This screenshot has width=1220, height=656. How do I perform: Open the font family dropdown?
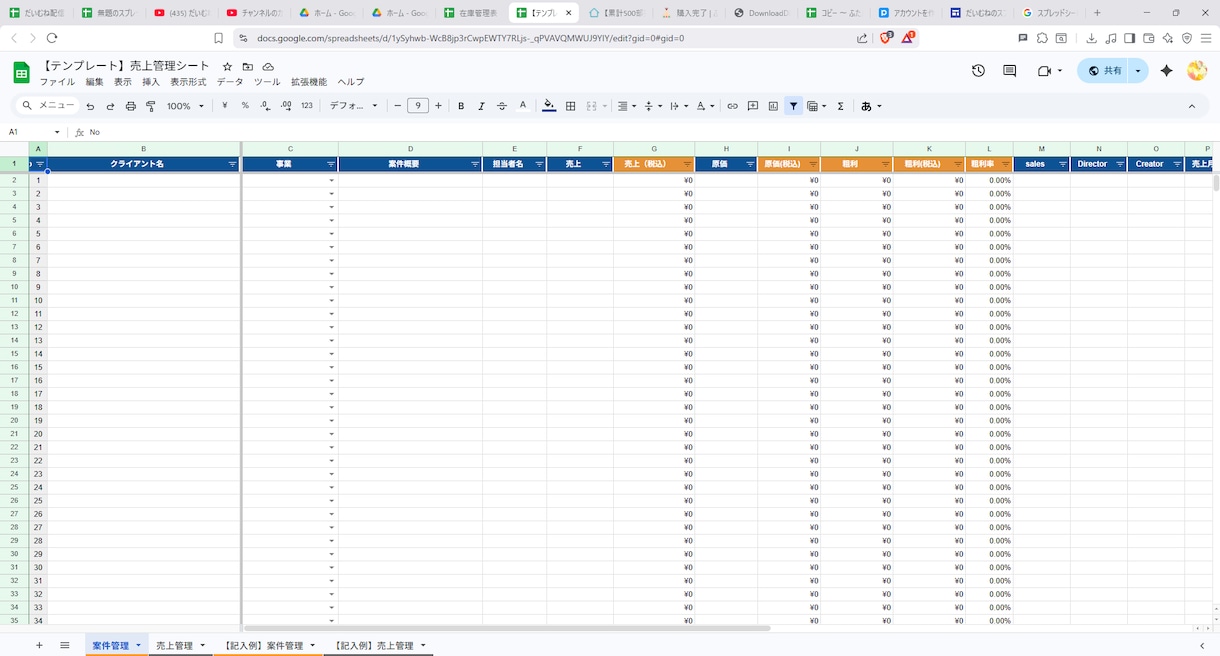354,106
